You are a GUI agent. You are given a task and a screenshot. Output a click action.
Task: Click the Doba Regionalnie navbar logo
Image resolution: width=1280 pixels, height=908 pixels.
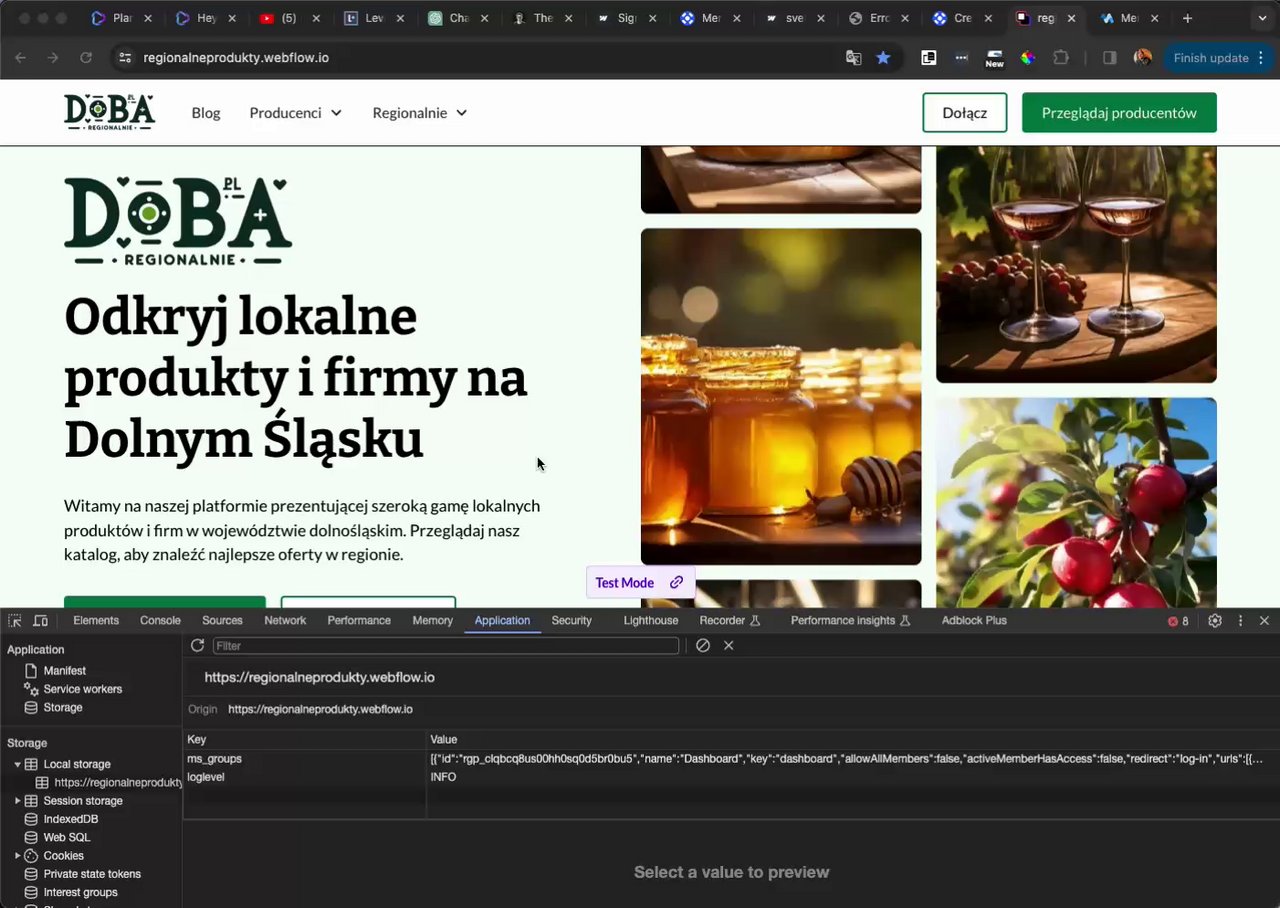tap(109, 112)
